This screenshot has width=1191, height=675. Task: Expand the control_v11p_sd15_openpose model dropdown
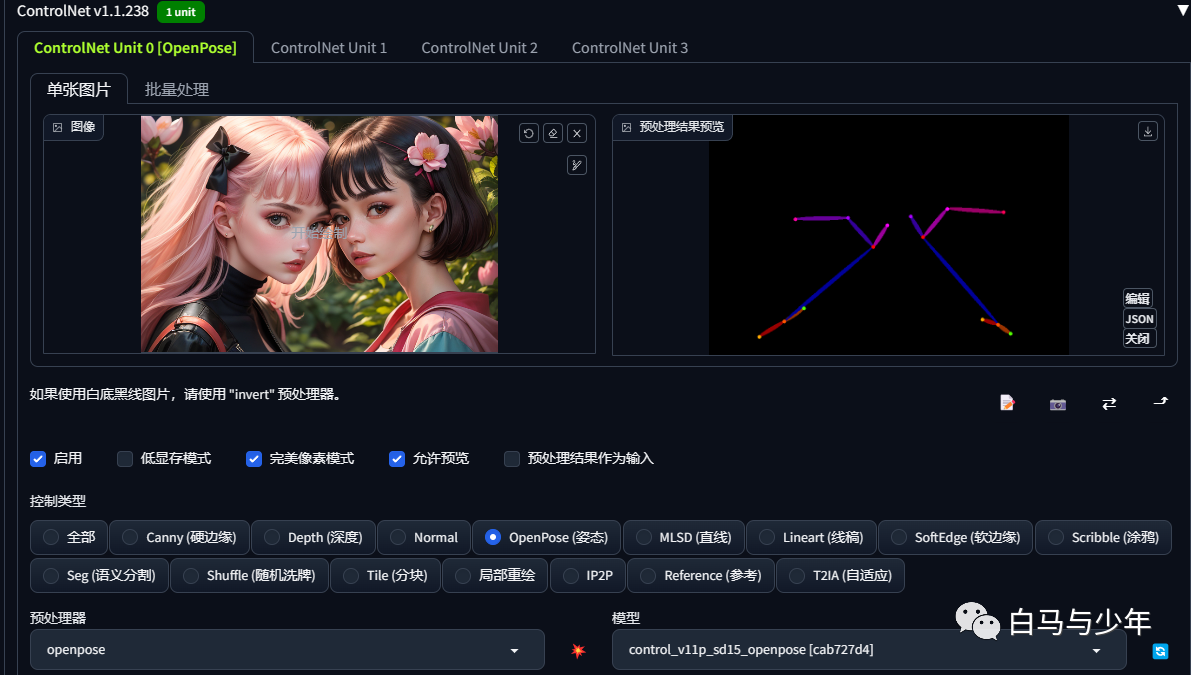[869, 650]
